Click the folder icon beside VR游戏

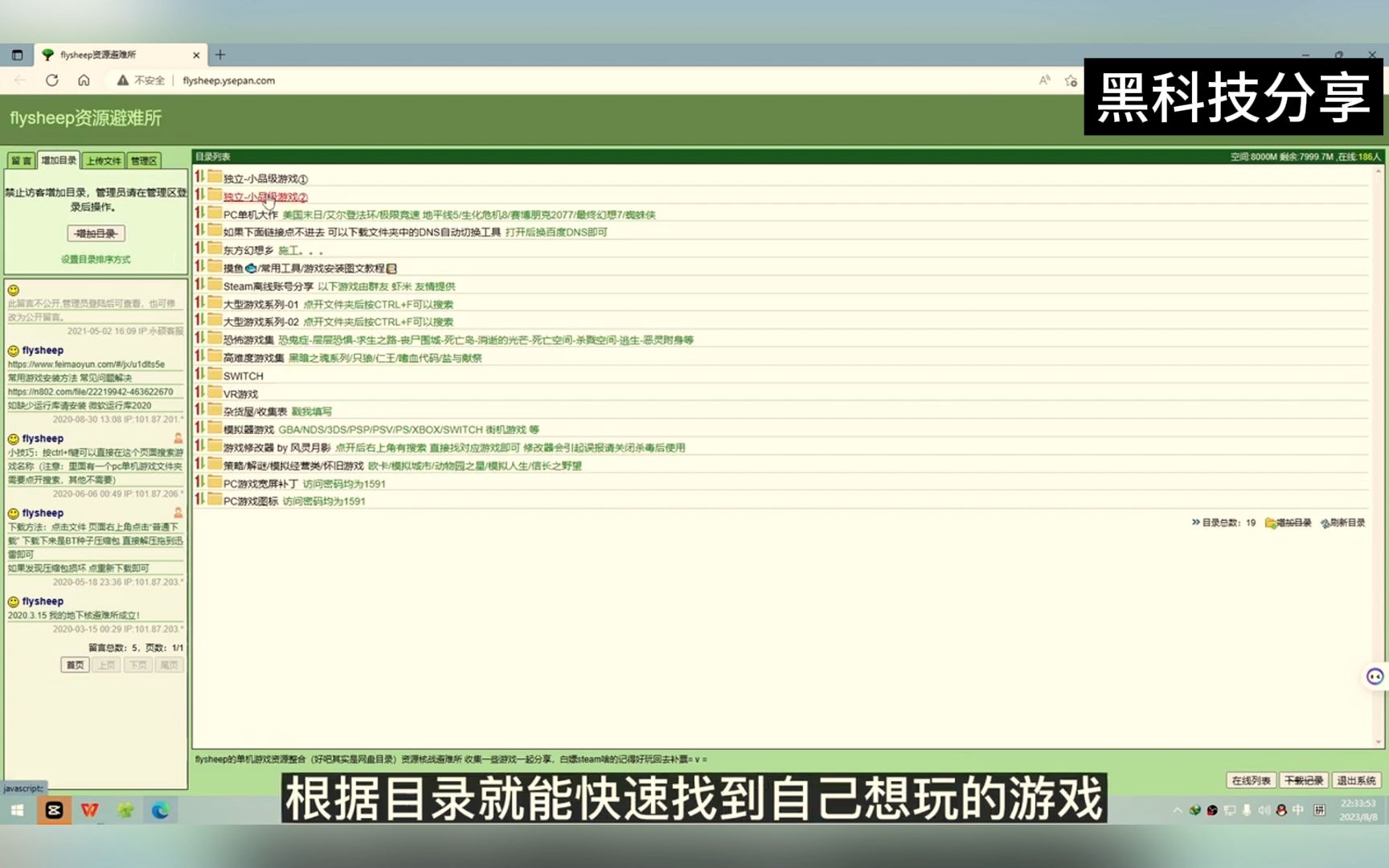215,391
